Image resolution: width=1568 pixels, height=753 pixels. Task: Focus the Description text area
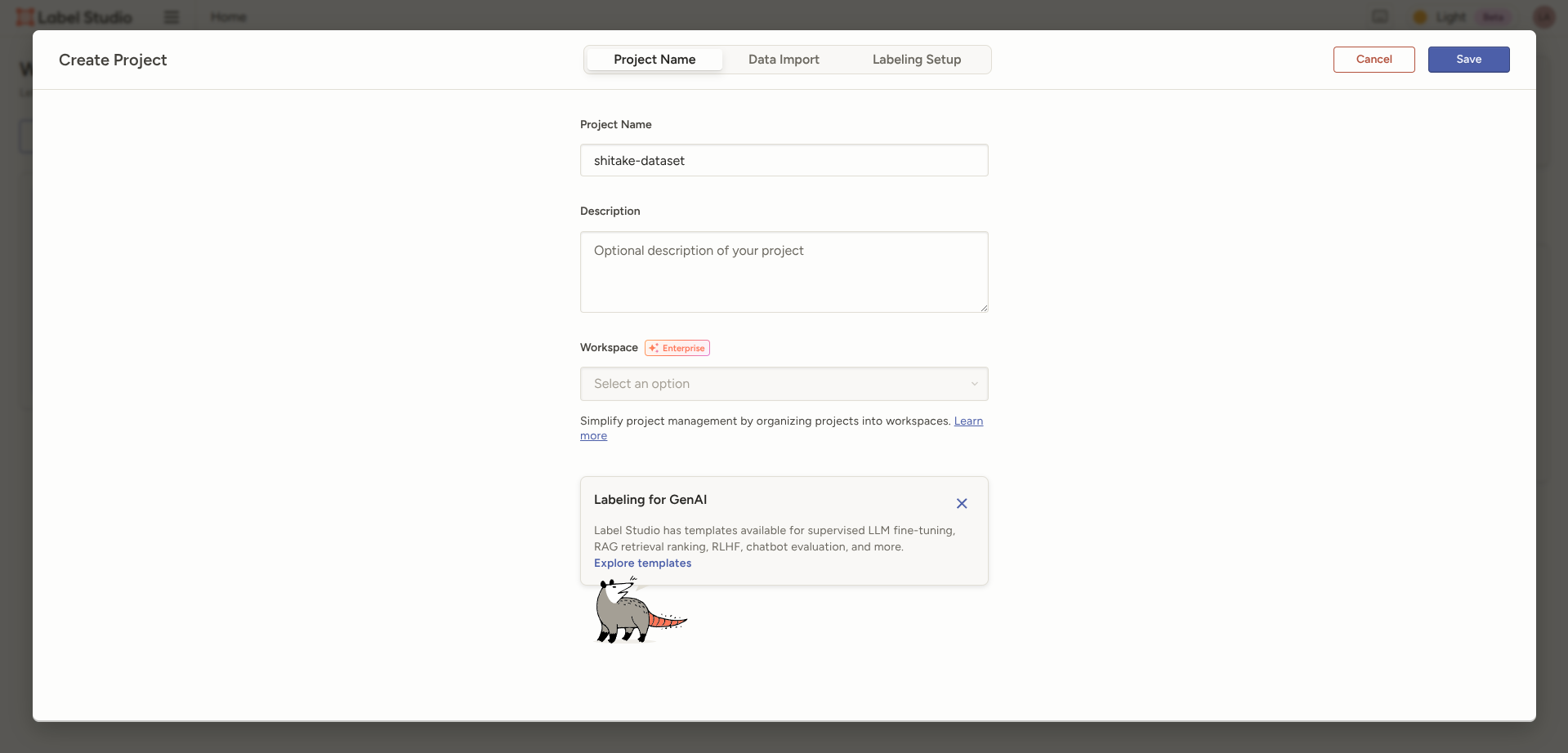784,272
